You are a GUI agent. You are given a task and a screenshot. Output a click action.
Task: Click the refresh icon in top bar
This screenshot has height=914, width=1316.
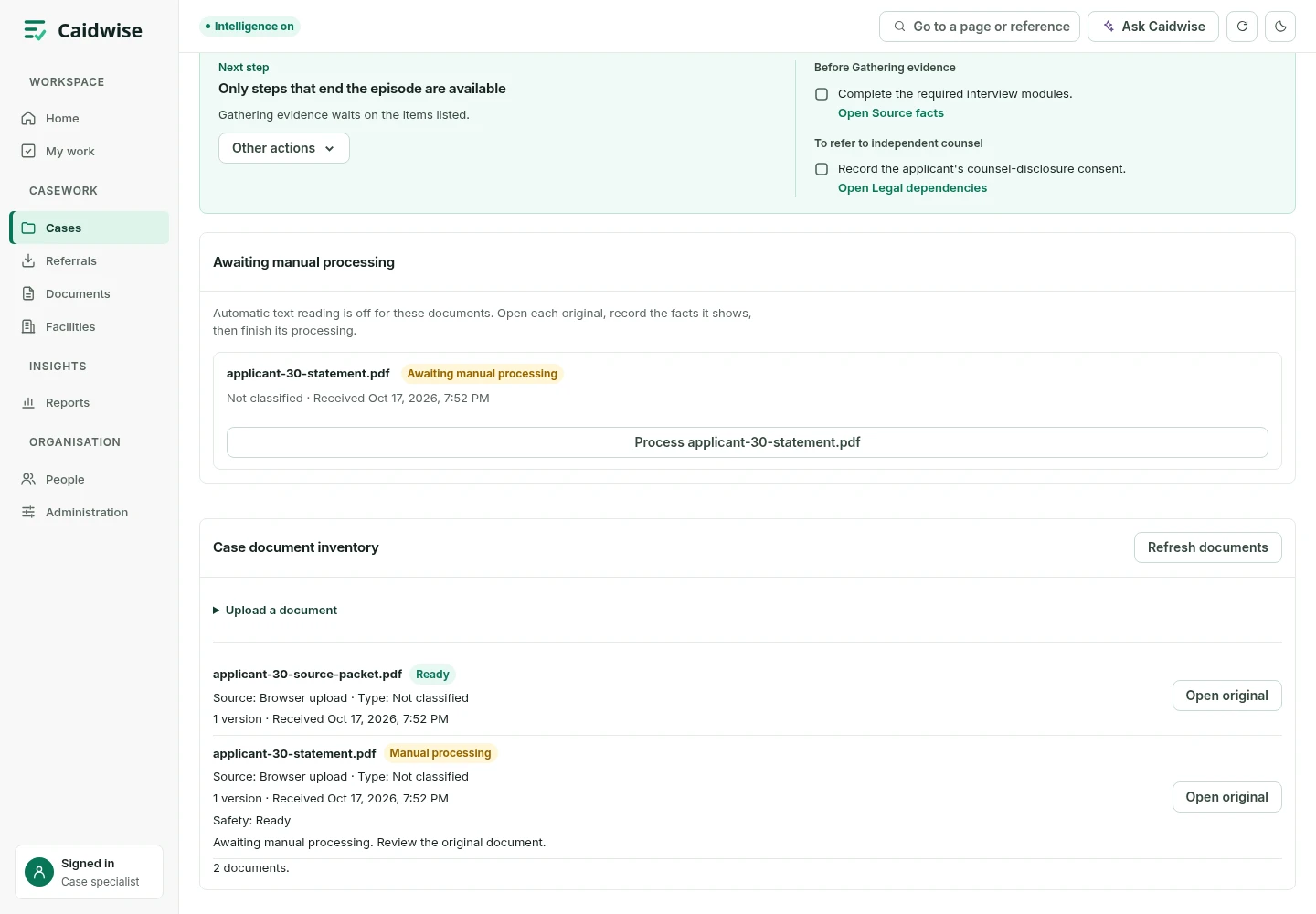coord(1242,27)
